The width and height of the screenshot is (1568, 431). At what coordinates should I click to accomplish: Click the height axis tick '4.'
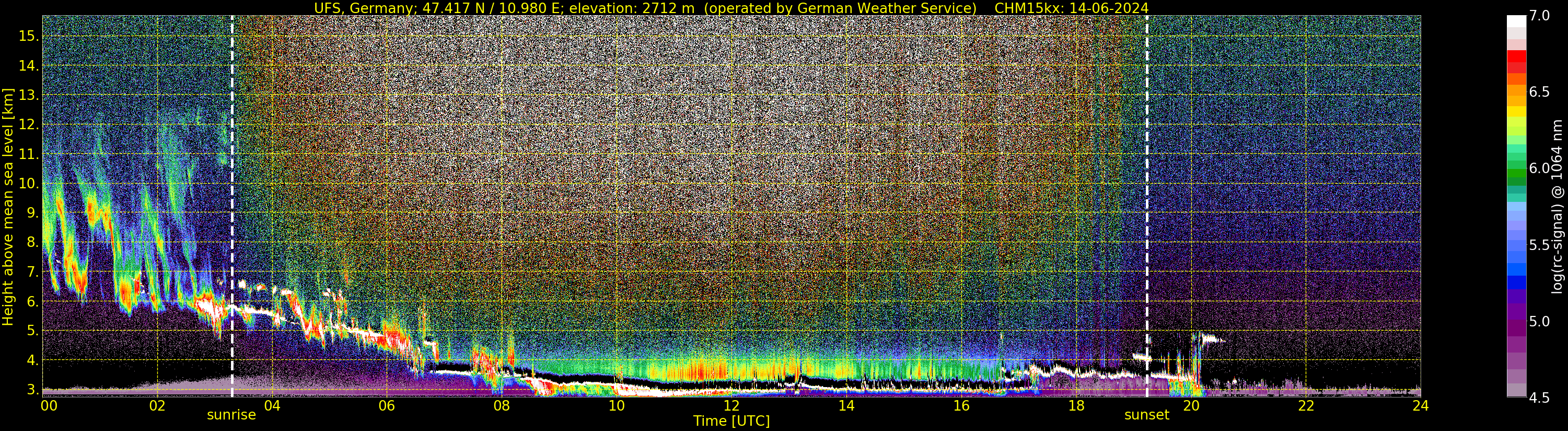coord(33,360)
